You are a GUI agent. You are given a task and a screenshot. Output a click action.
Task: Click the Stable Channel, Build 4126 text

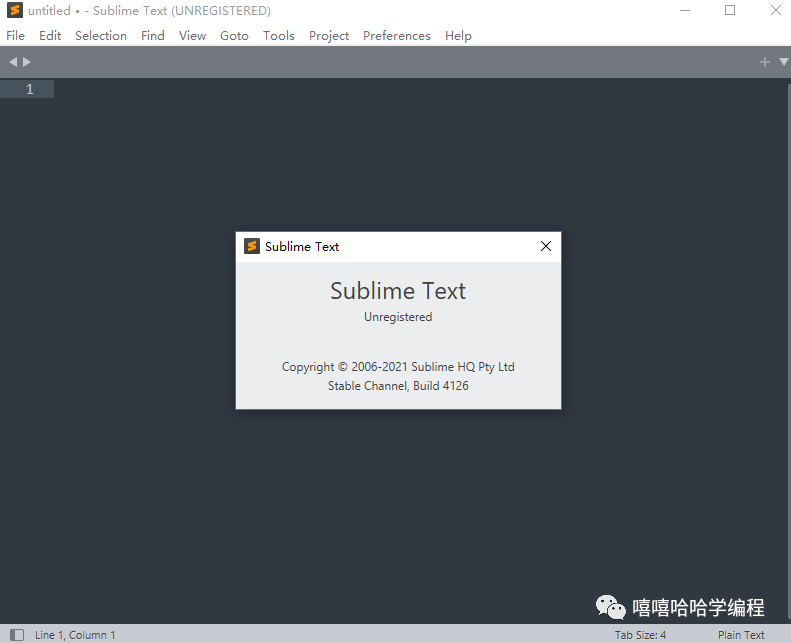coord(398,386)
